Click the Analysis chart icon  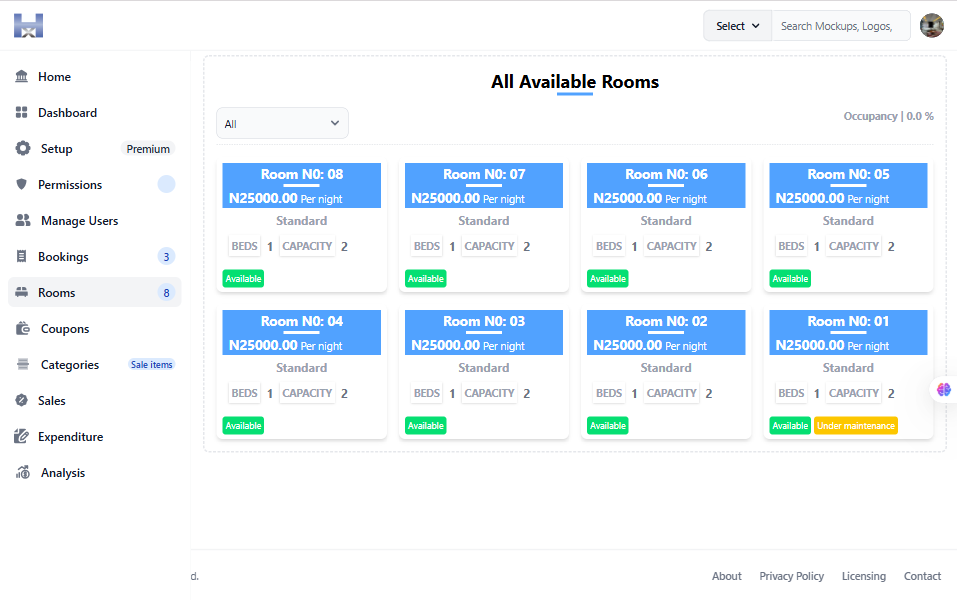tap(23, 473)
